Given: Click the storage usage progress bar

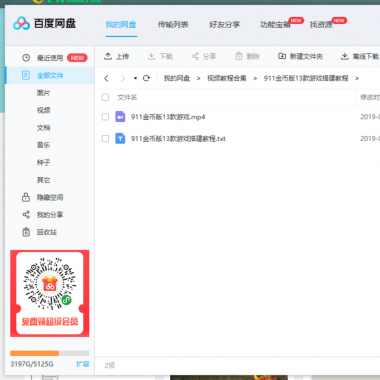Looking at the screenshot, I should tap(50, 353).
